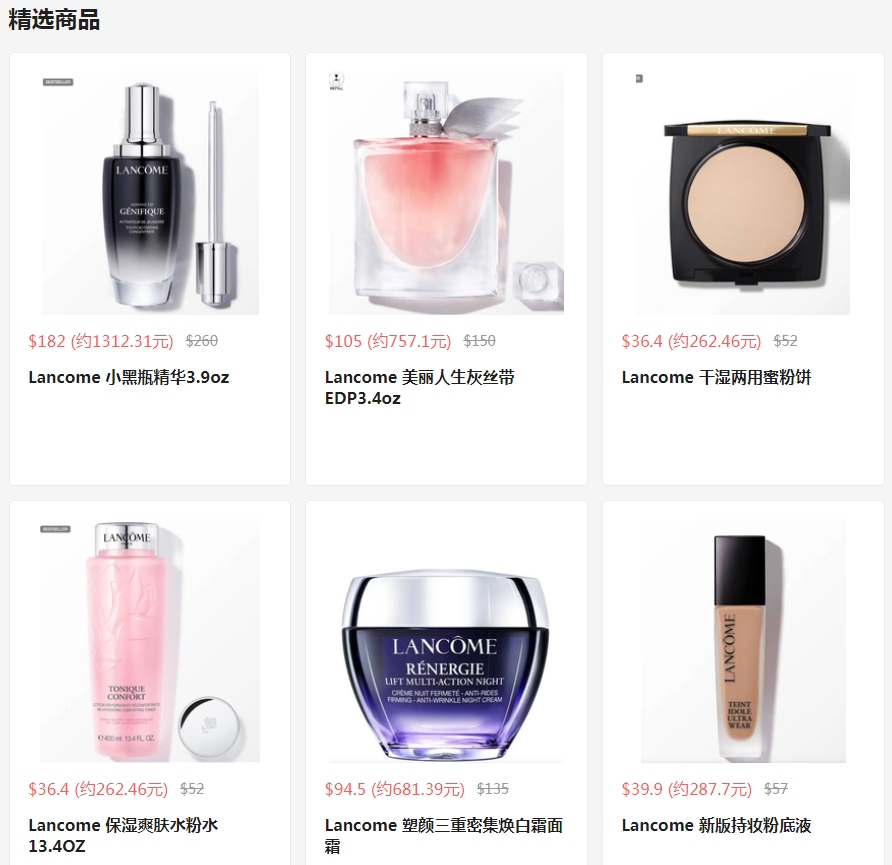The height and width of the screenshot is (865, 892).
Task: Click the $94.5 price of night cream
Action: [395, 789]
